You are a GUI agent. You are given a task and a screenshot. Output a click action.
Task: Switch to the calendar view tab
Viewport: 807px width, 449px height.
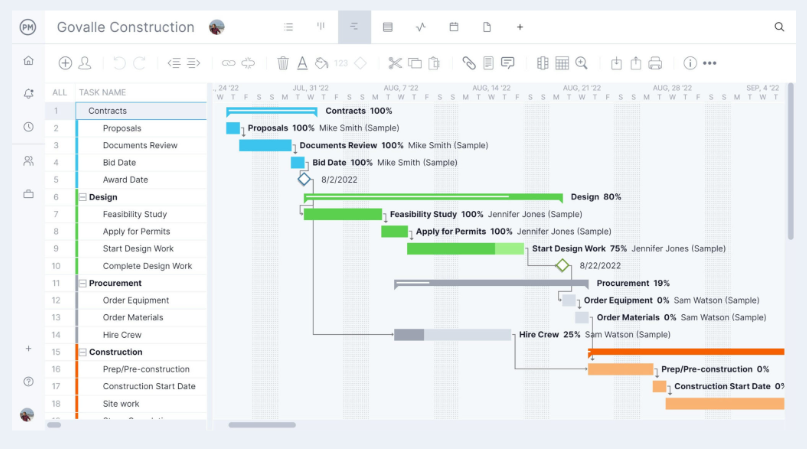click(453, 27)
